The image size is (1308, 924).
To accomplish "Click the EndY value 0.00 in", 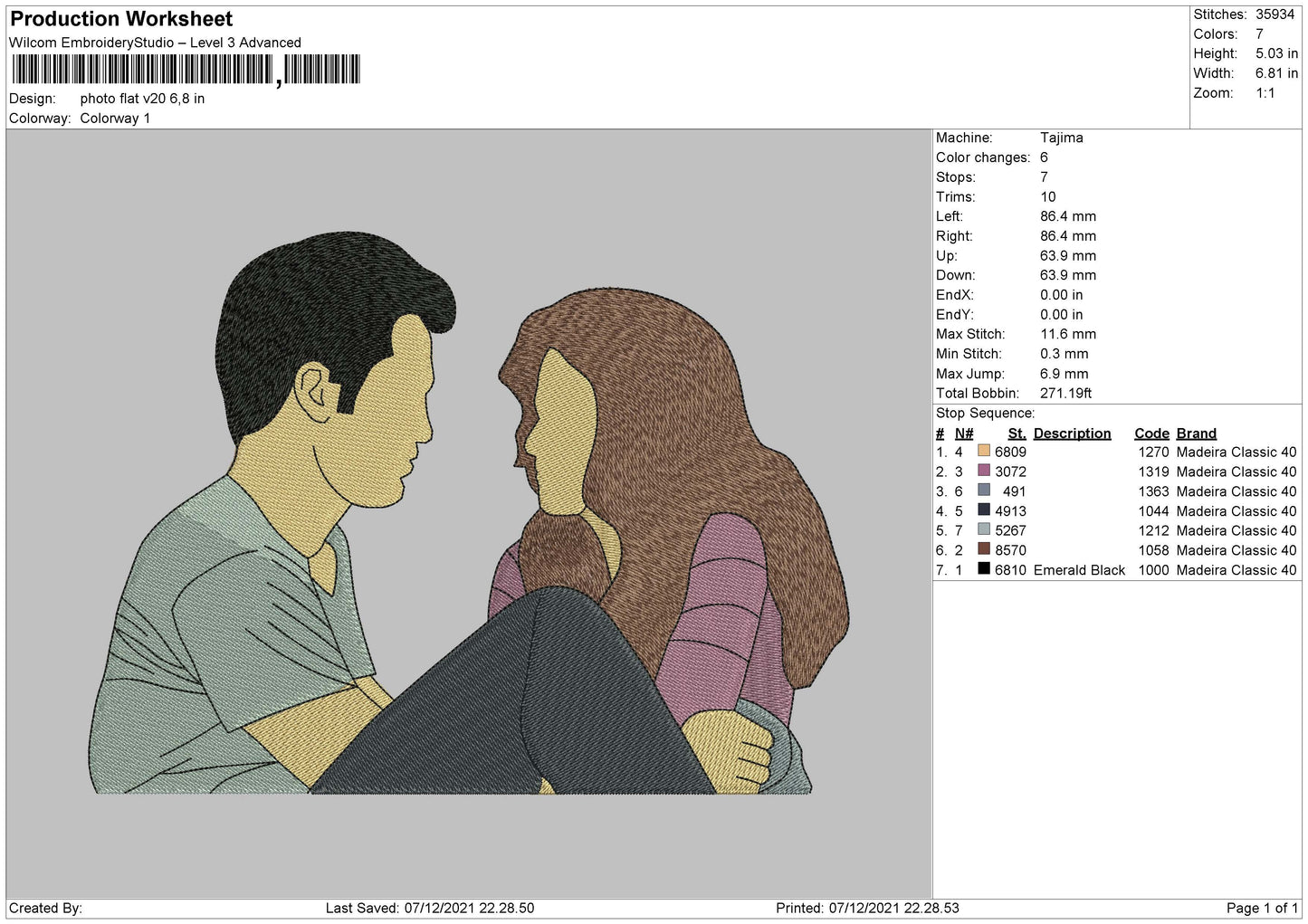I will click(1061, 315).
